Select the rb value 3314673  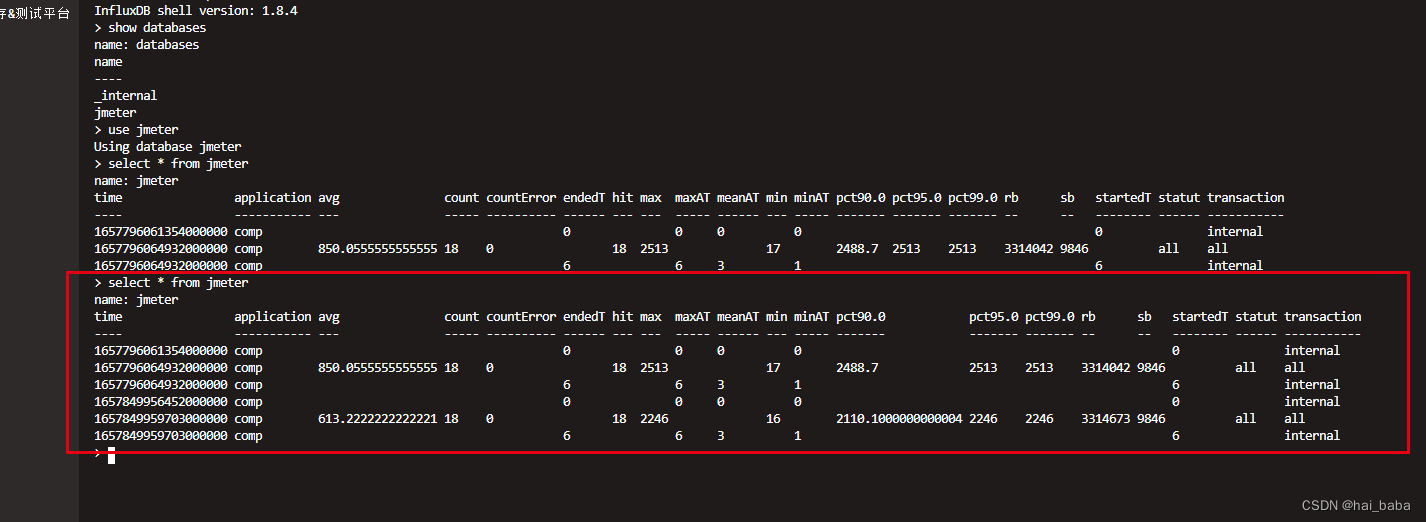coord(1105,419)
